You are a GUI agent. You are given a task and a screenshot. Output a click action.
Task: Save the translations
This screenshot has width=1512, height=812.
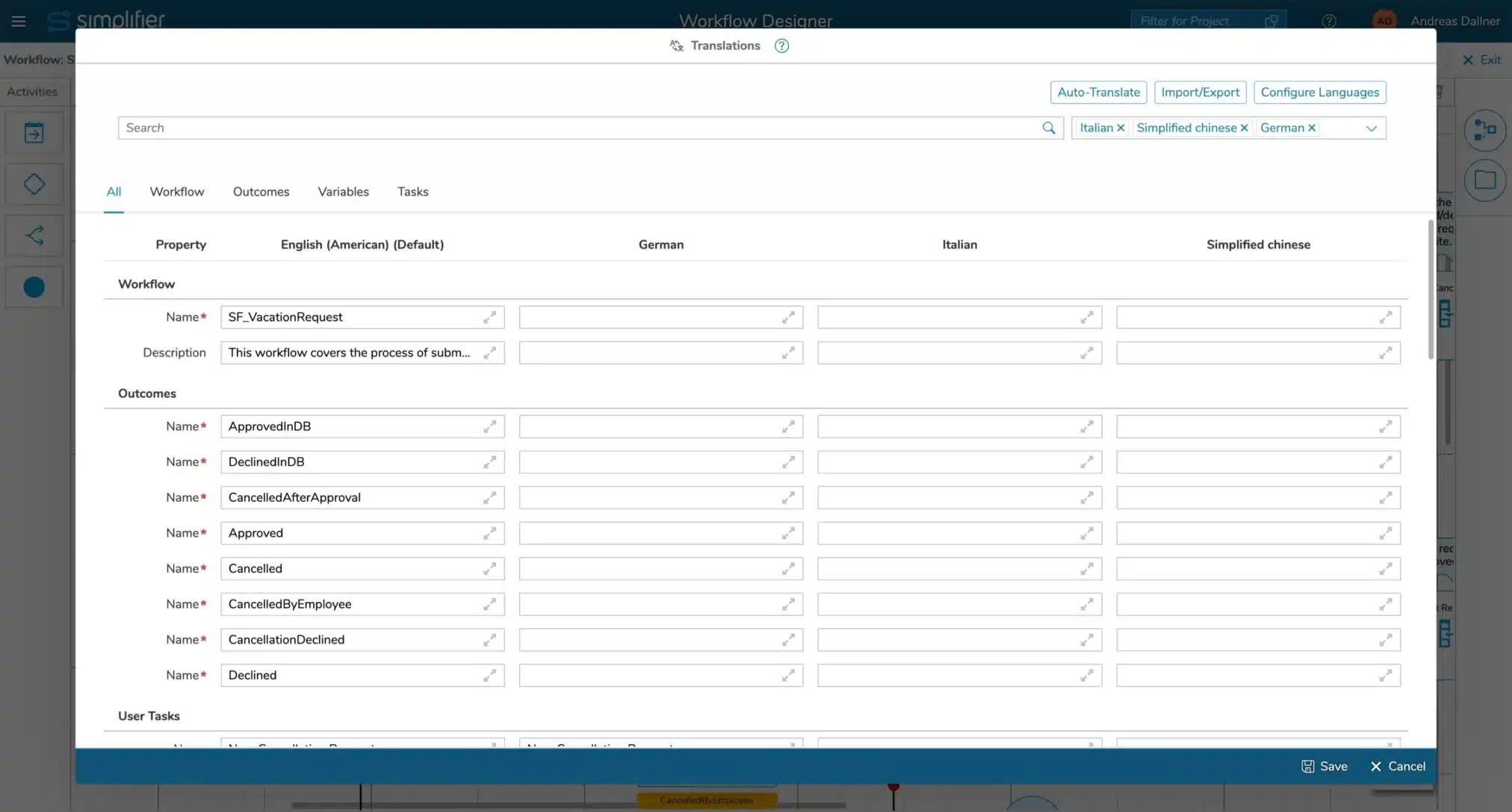pos(1324,766)
